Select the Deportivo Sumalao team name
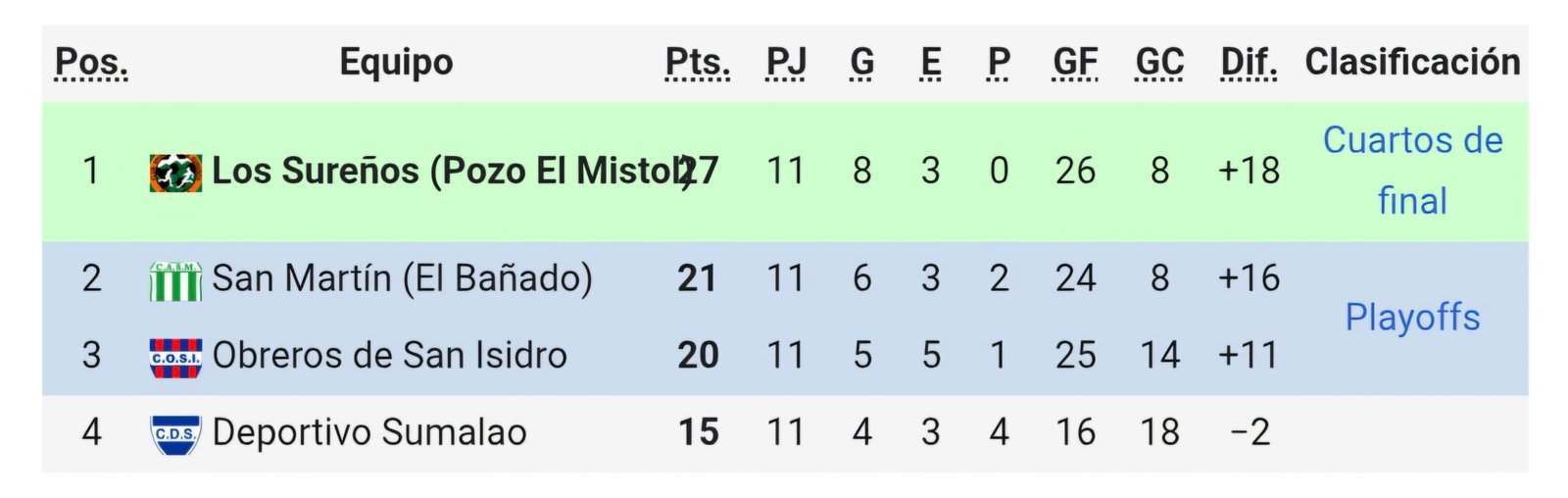Viewport: 1568px width, 498px height. 369,433
